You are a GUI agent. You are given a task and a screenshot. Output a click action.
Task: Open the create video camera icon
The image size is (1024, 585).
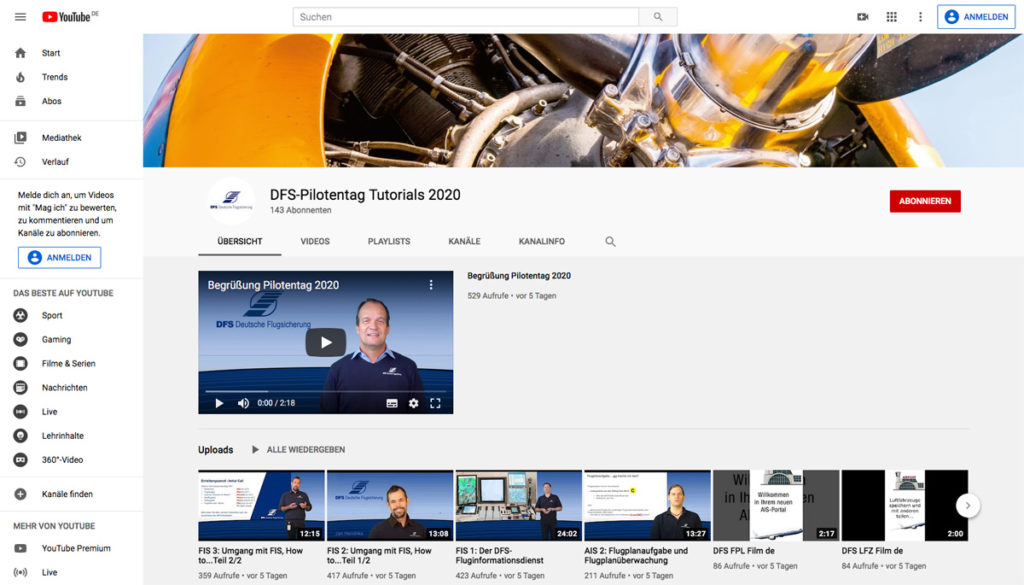863,17
